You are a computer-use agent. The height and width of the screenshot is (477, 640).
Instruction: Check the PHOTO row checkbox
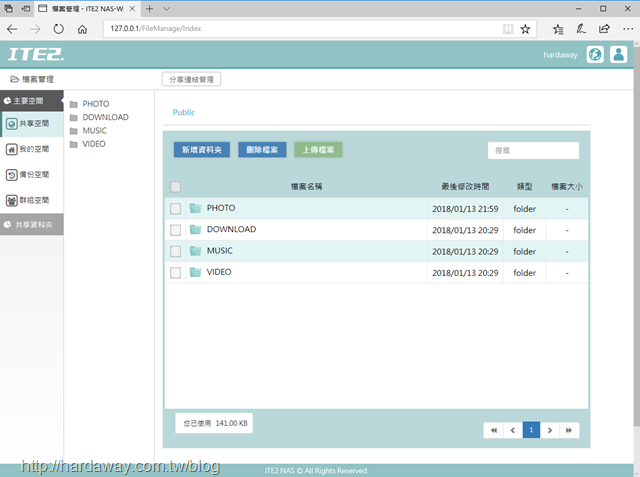[x=176, y=209]
